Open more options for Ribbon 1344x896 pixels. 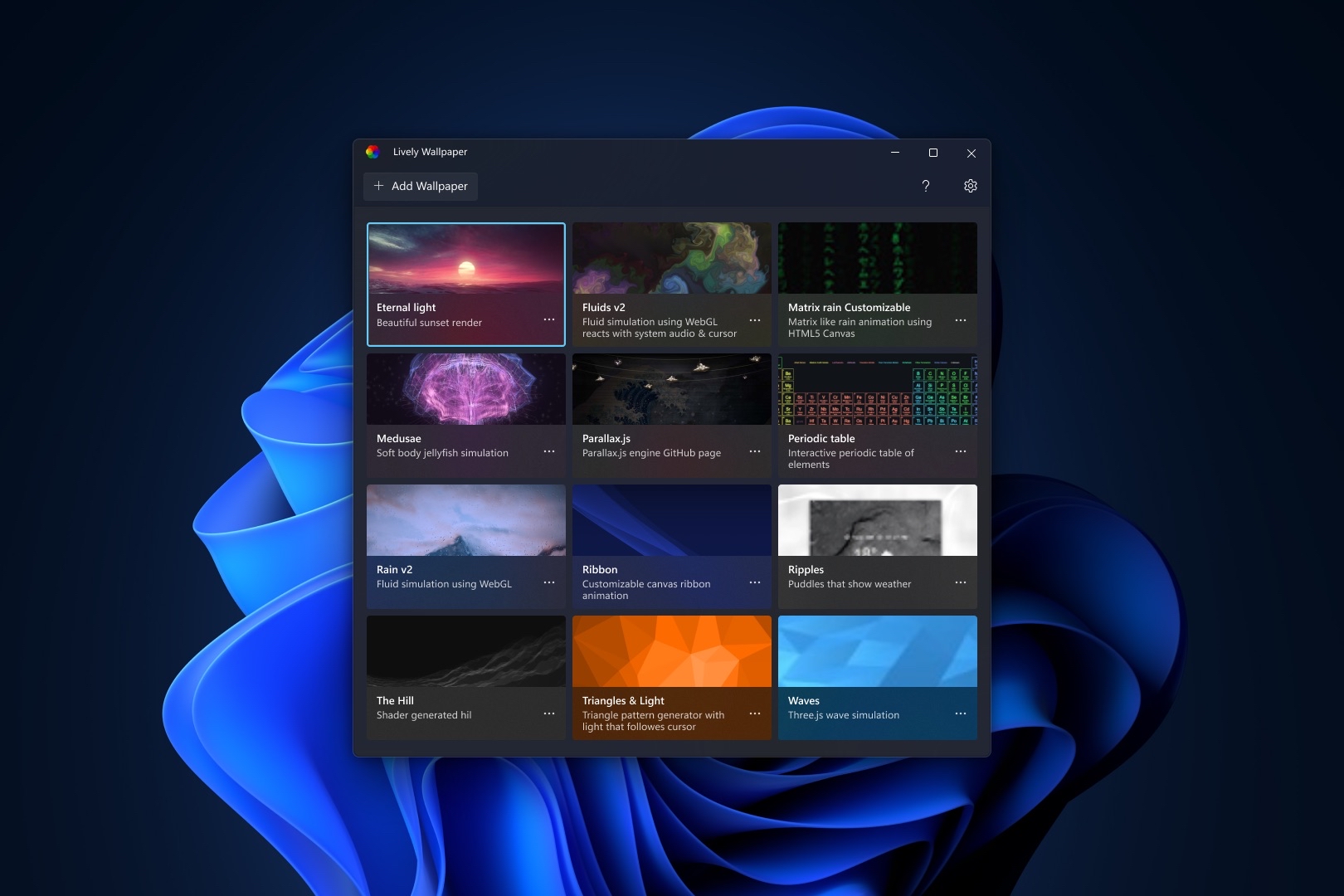click(755, 582)
